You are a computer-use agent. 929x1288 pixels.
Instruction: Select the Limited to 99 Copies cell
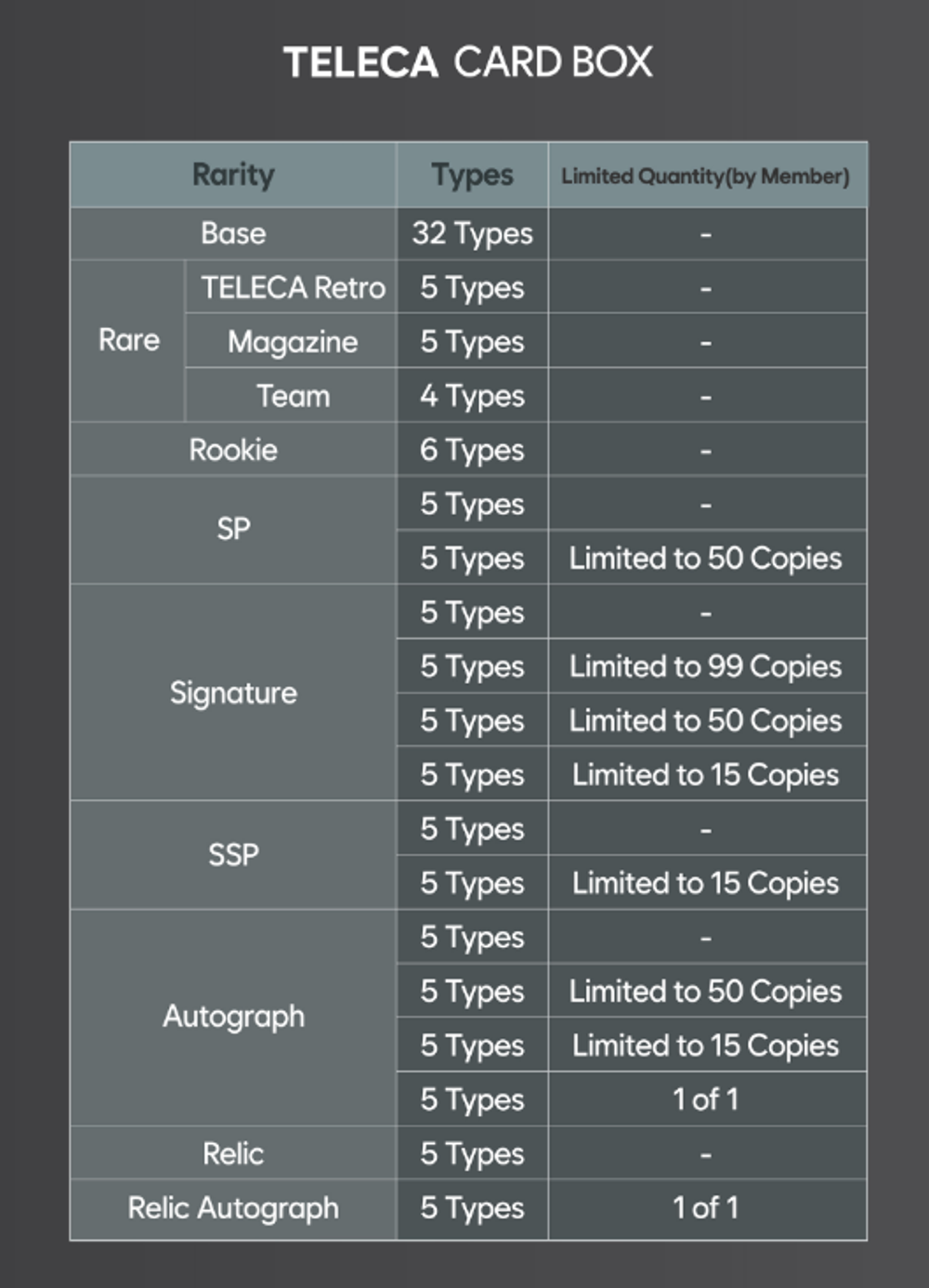707,666
